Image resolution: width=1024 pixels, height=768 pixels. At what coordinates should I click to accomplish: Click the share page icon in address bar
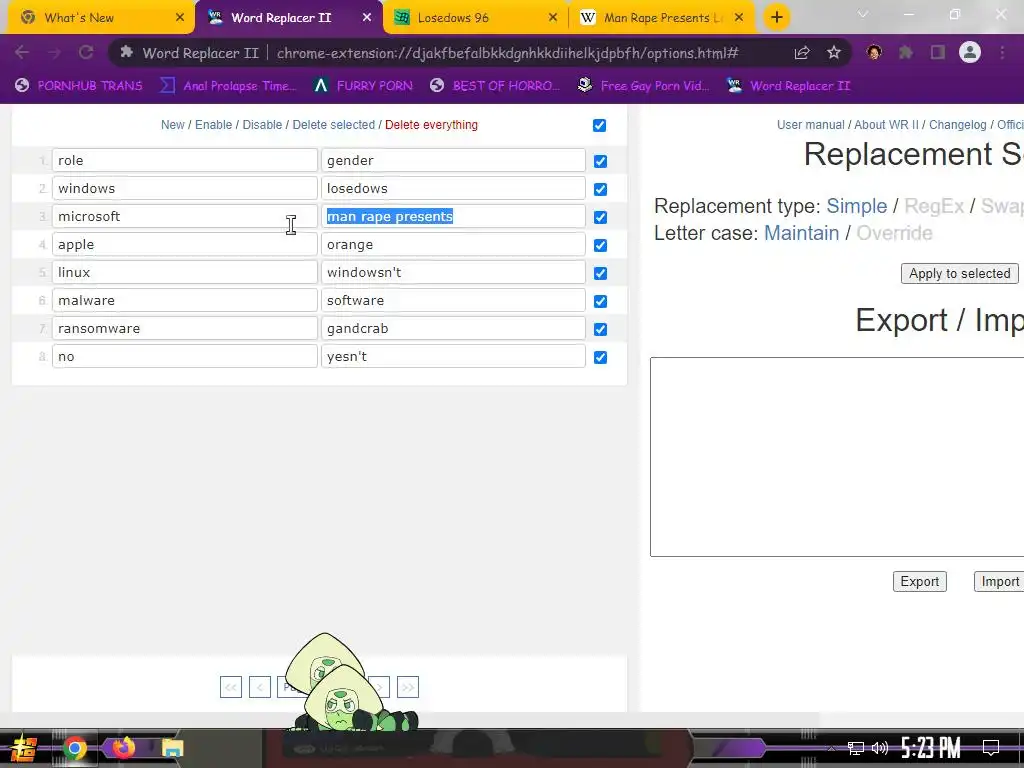[x=802, y=53]
